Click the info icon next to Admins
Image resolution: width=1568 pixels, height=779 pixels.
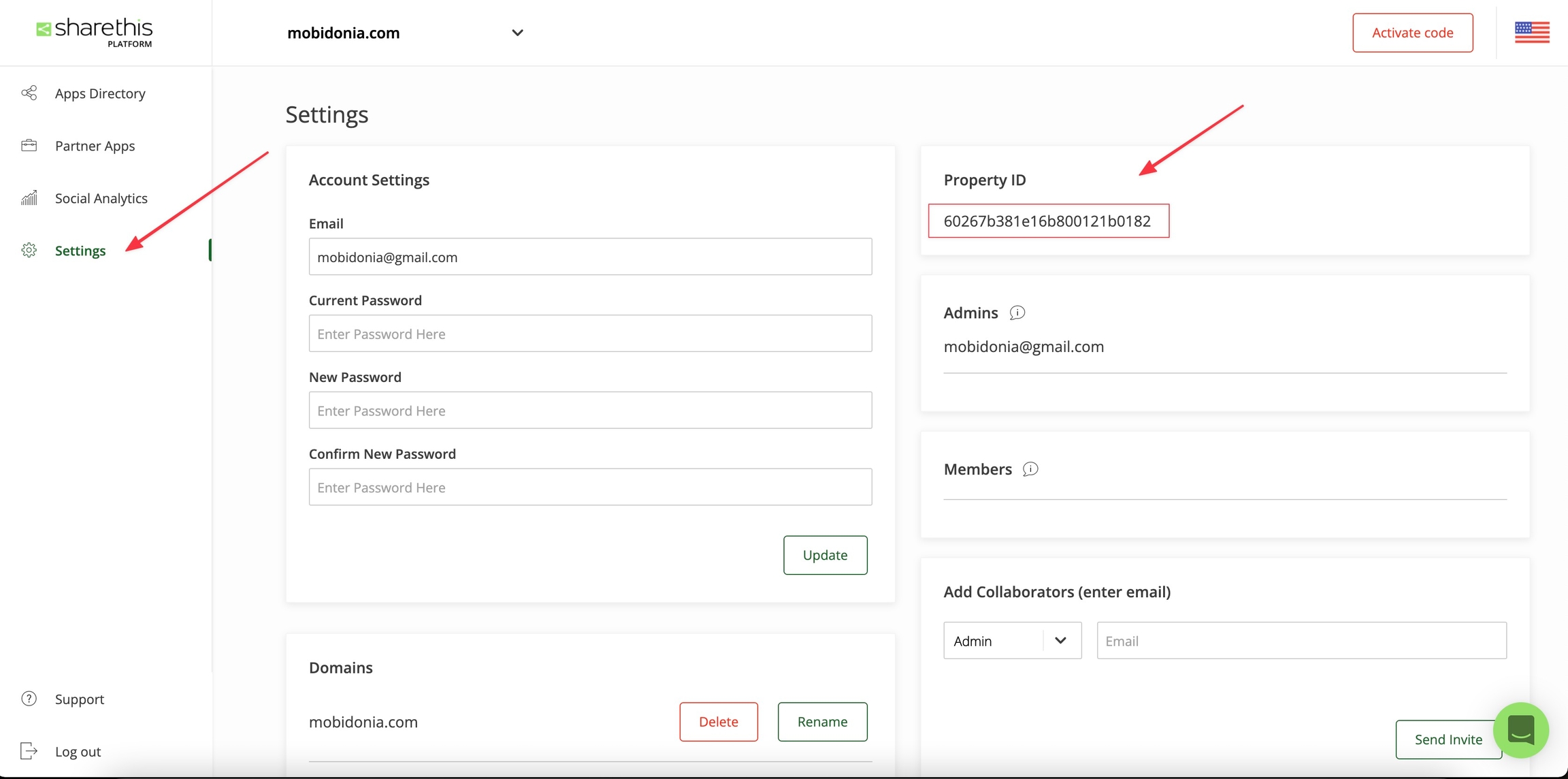pyautogui.click(x=1017, y=313)
